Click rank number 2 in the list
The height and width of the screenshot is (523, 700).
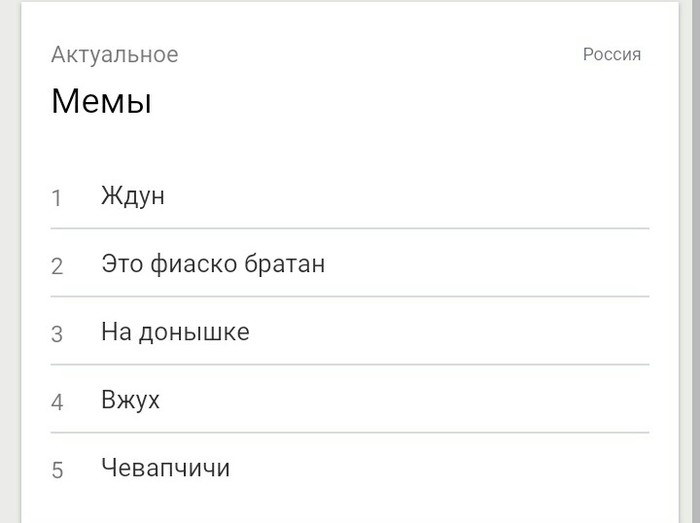click(x=57, y=266)
